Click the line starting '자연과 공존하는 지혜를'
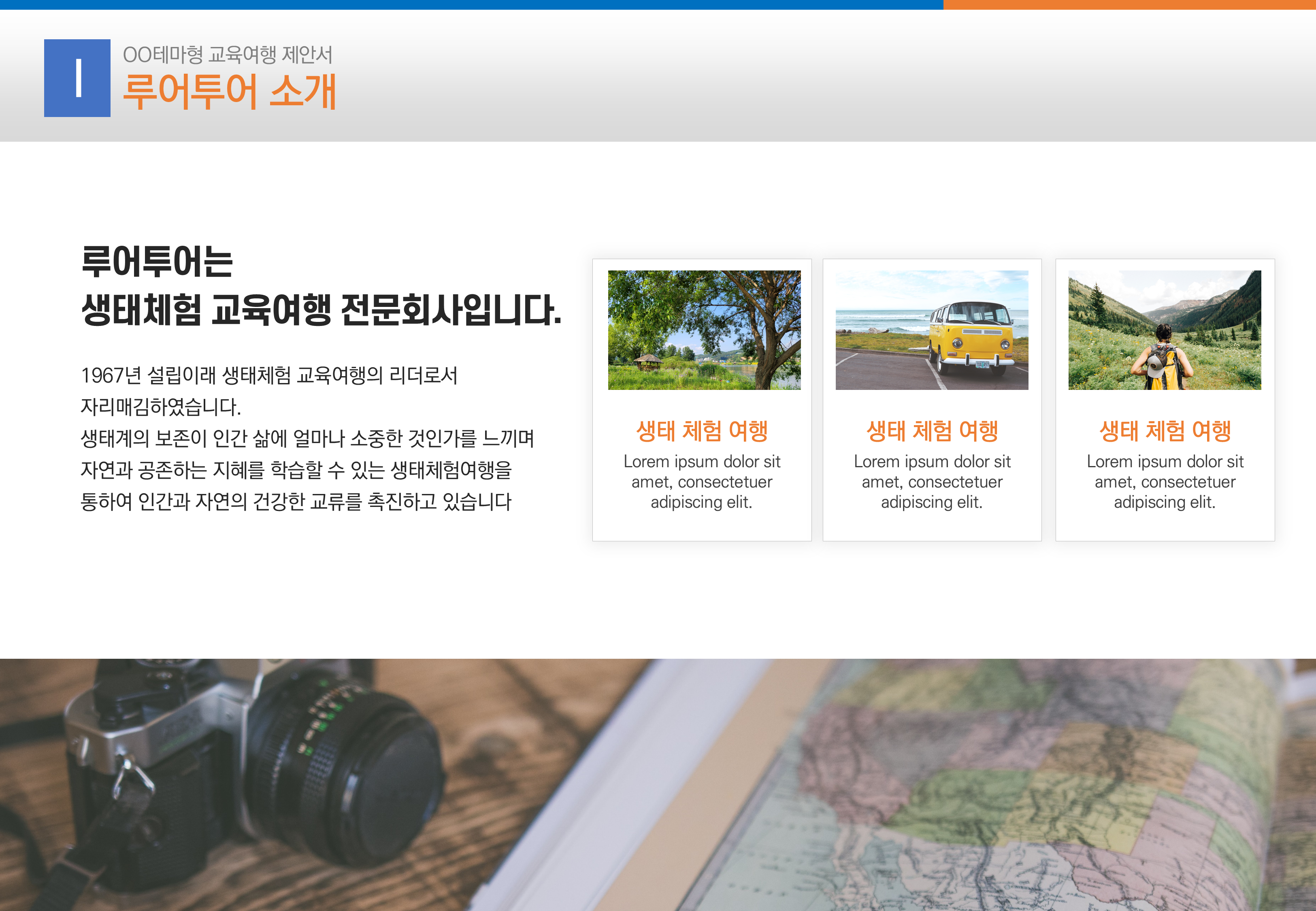The width and height of the screenshot is (1316, 911). [296, 470]
